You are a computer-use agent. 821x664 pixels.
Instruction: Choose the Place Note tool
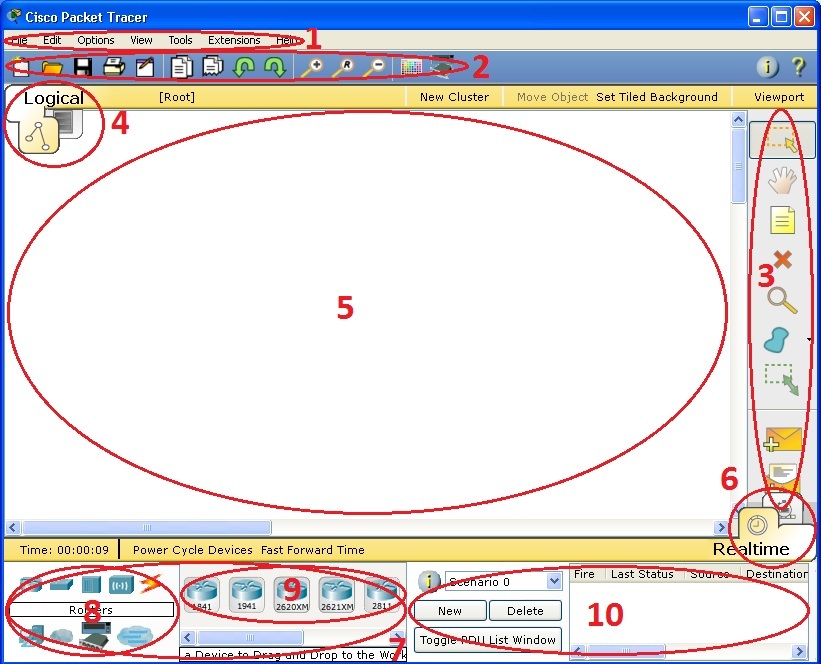pyautogui.click(x=783, y=219)
